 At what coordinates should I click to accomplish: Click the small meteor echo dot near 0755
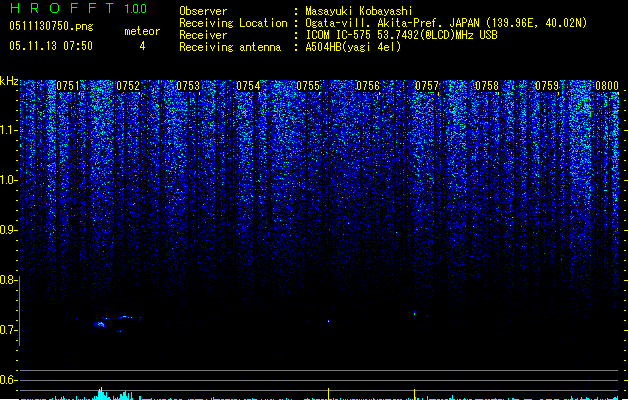[x=329, y=321]
